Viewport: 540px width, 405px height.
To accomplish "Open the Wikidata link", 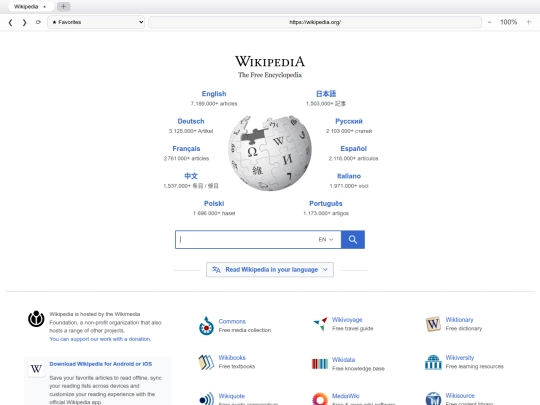I will (x=343, y=360).
